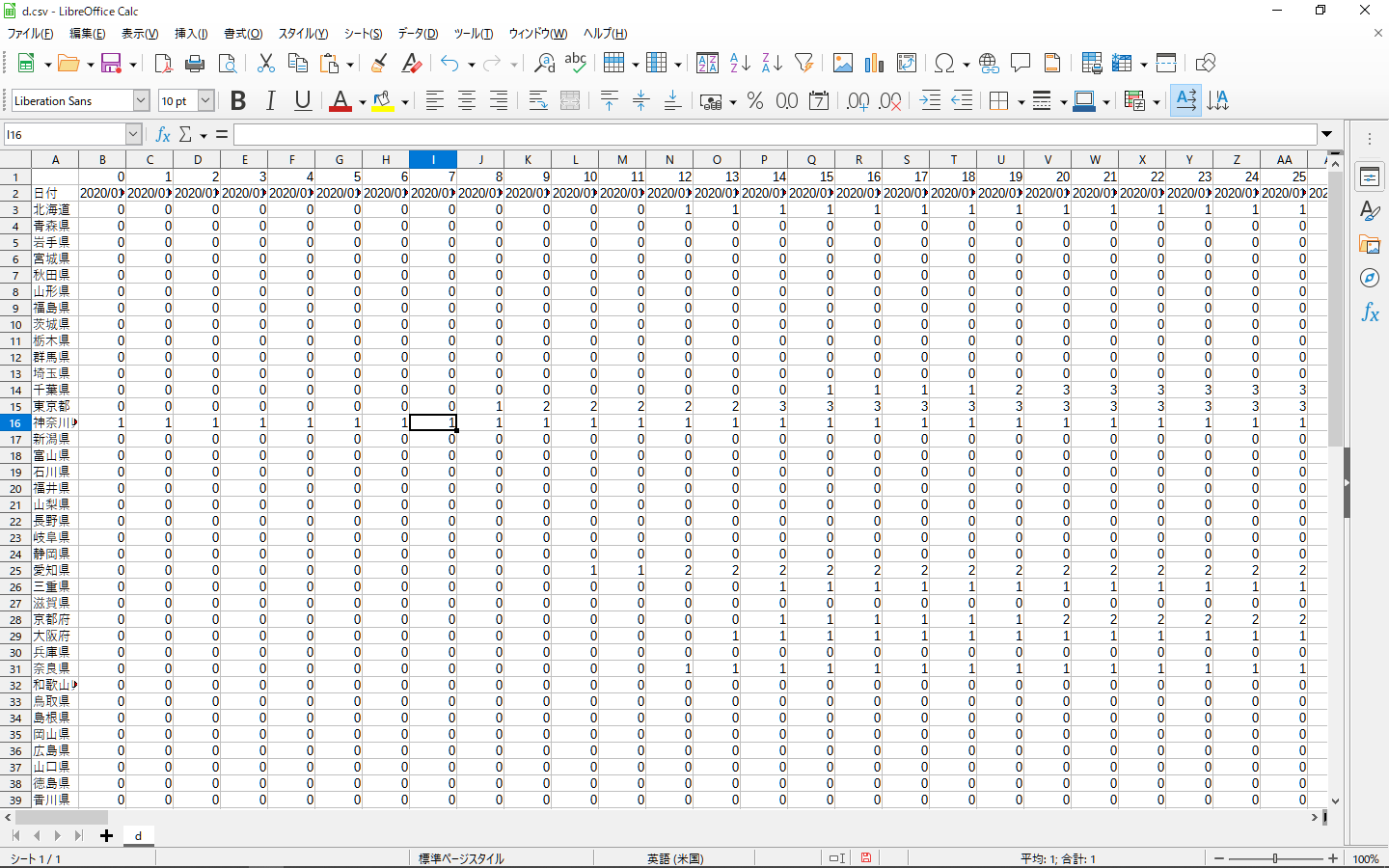Toggle left-to-right text direction button

[1186, 100]
